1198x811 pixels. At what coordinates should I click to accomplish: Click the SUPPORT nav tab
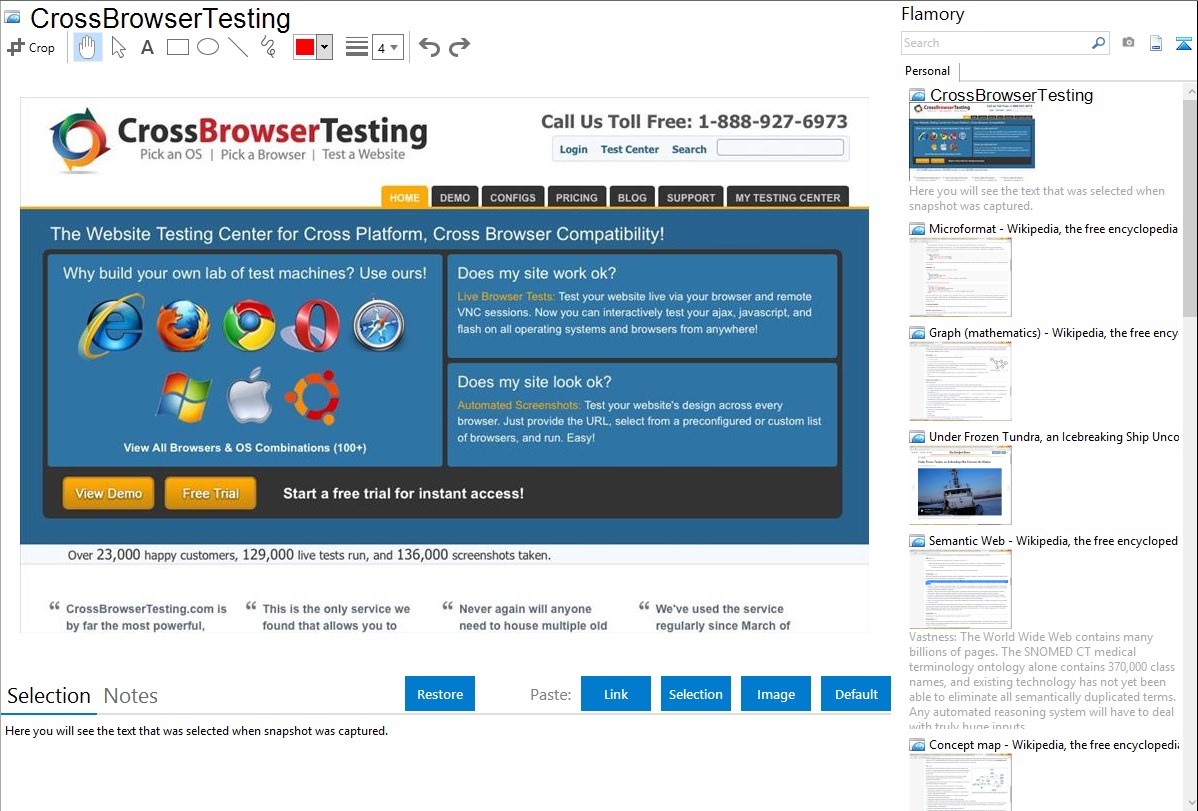tap(691, 197)
